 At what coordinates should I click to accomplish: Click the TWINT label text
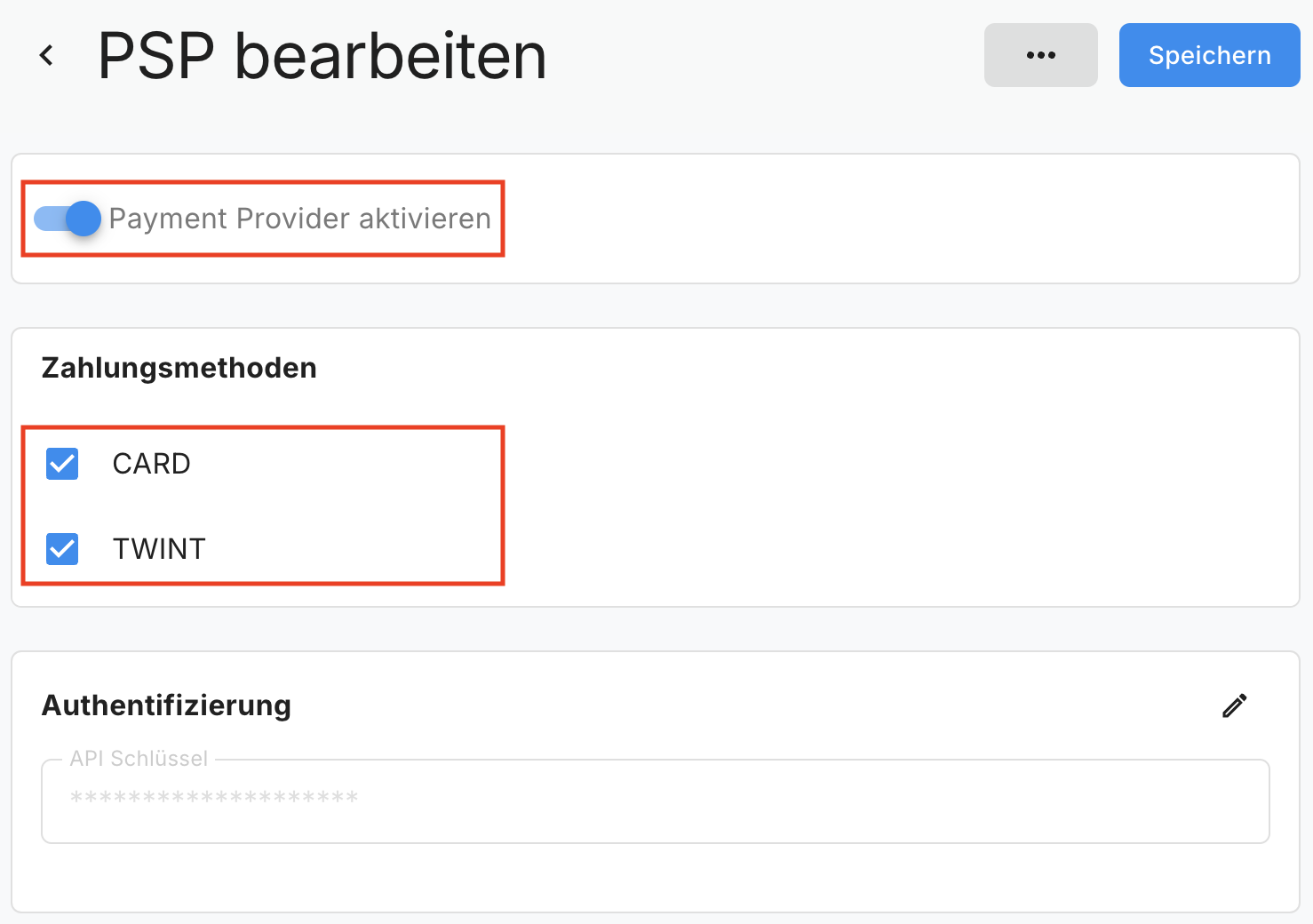[159, 548]
